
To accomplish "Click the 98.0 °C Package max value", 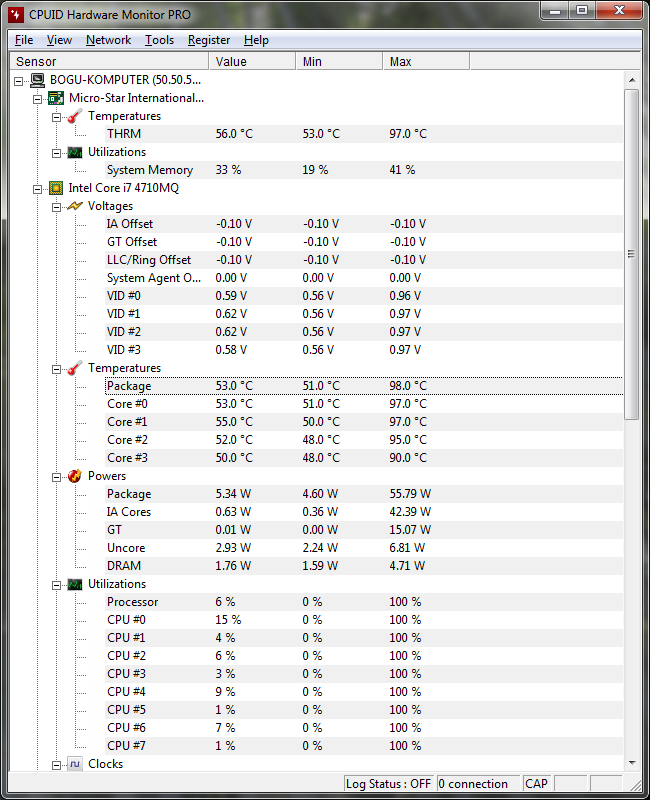I will coord(408,386).
